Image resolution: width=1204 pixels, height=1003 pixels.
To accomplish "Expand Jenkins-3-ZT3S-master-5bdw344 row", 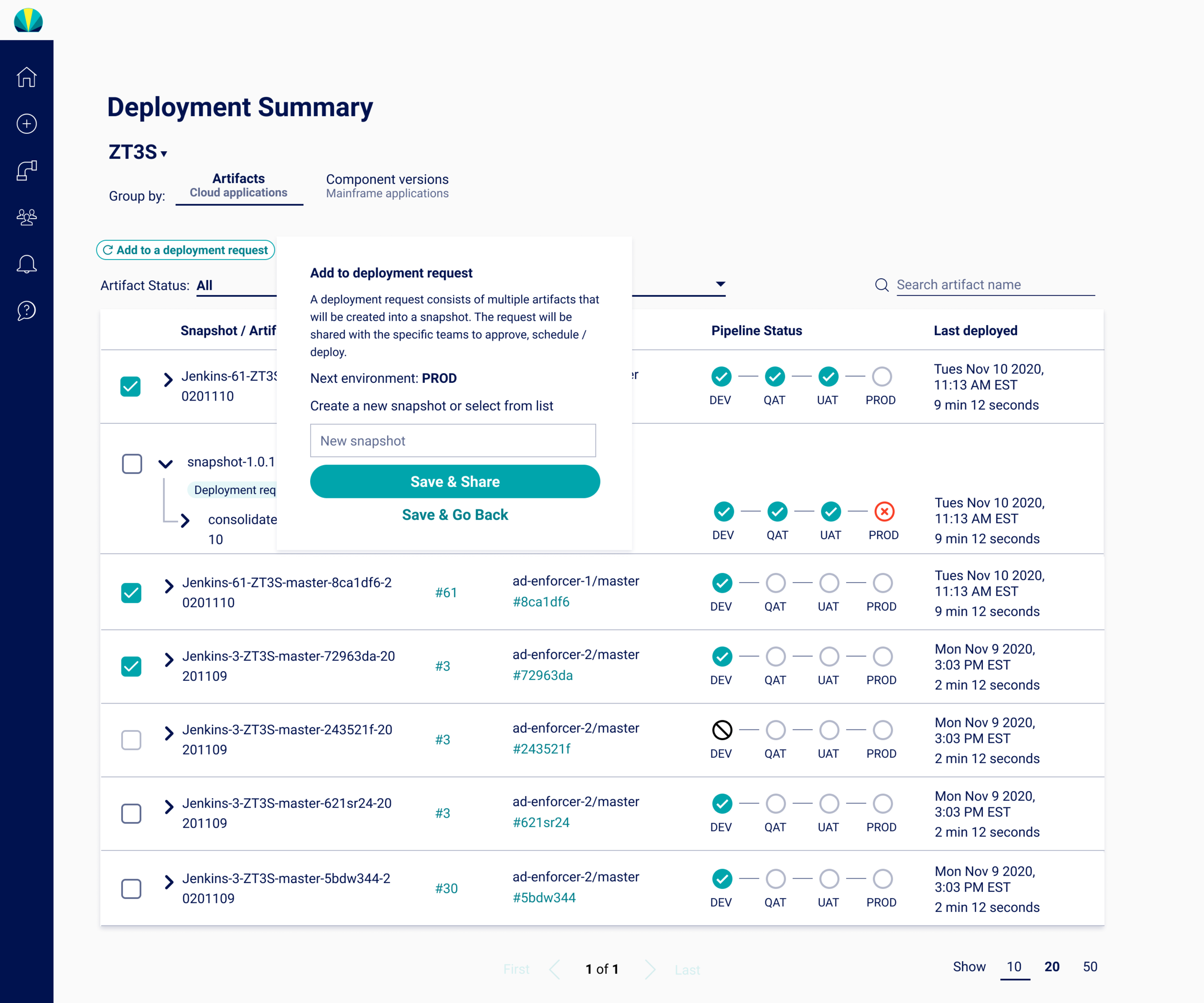I will tap(169, 882).
